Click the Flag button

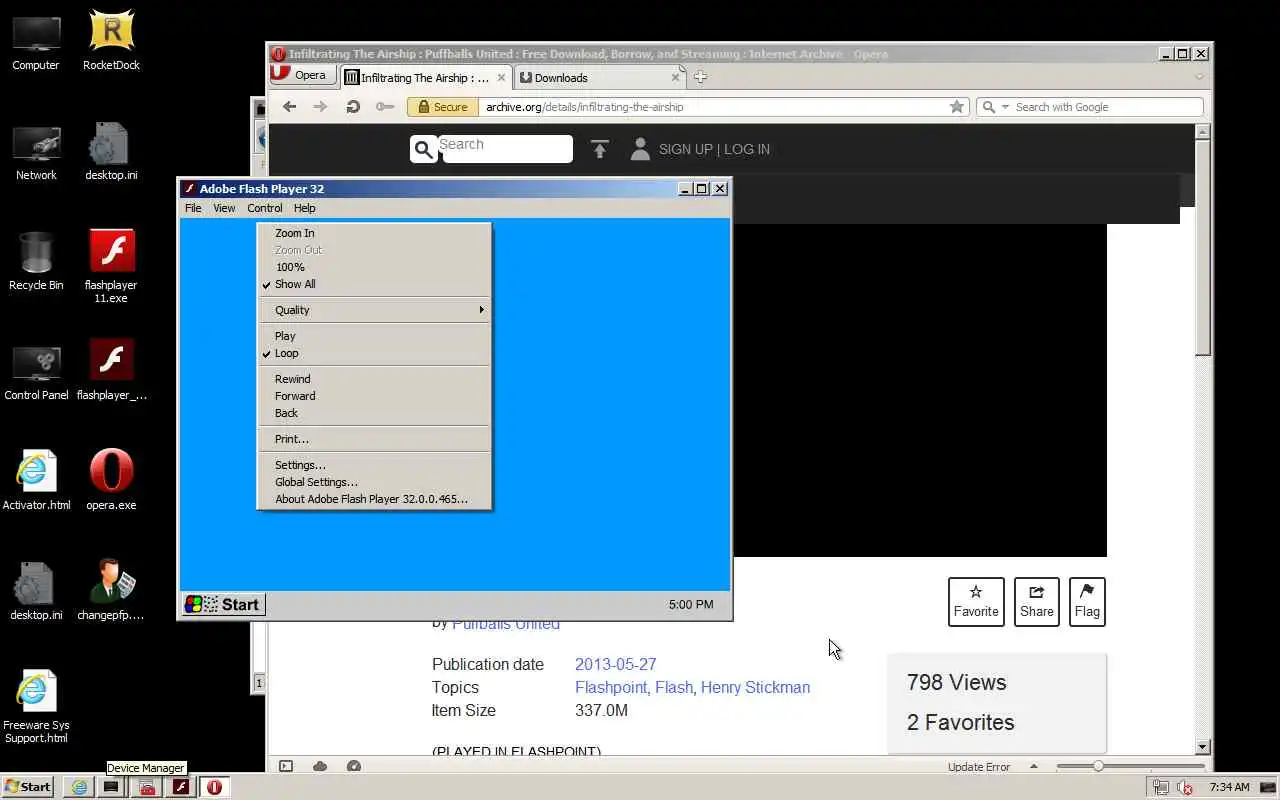[x=1087, y=602]
